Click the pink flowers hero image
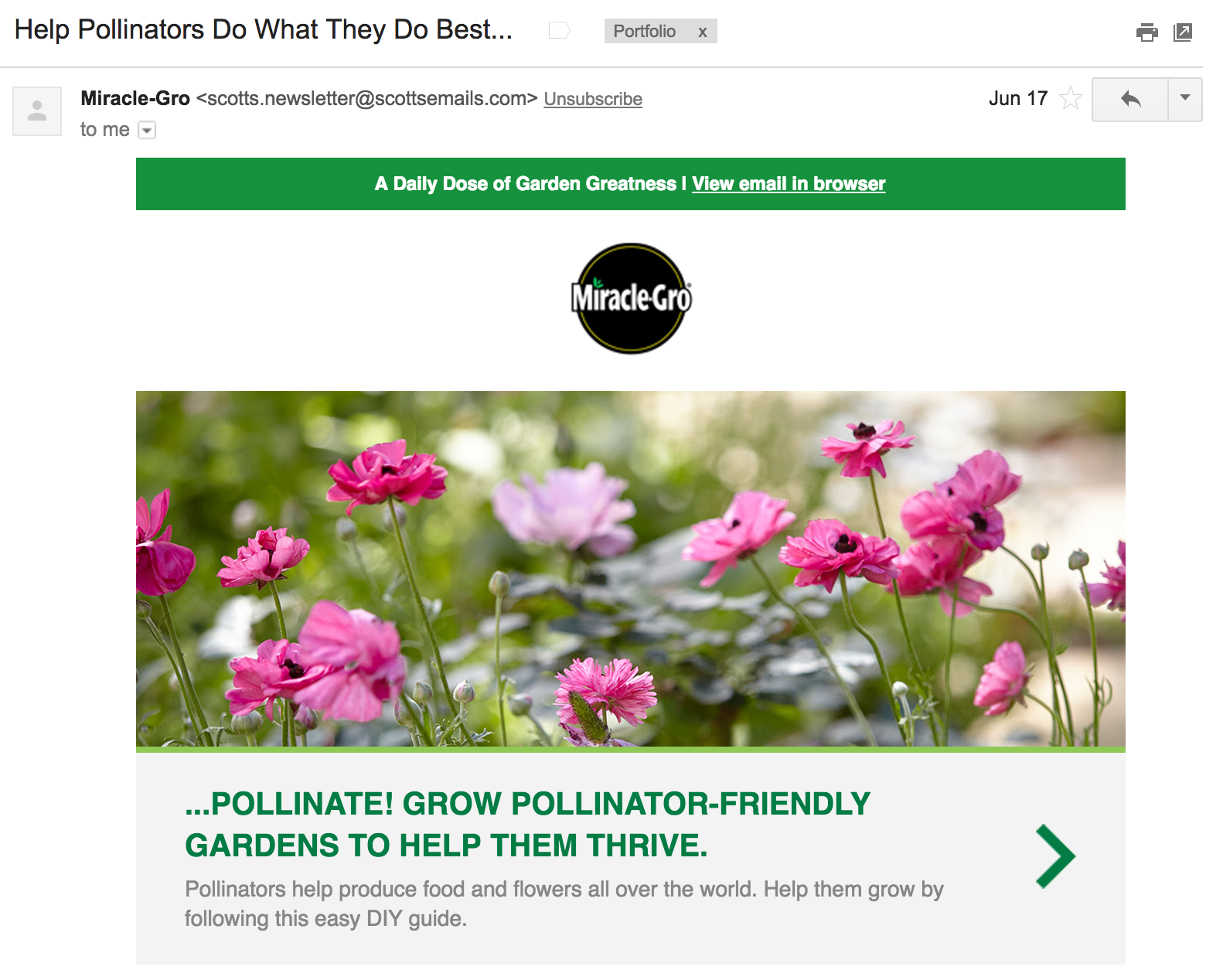 coord(631,569)
